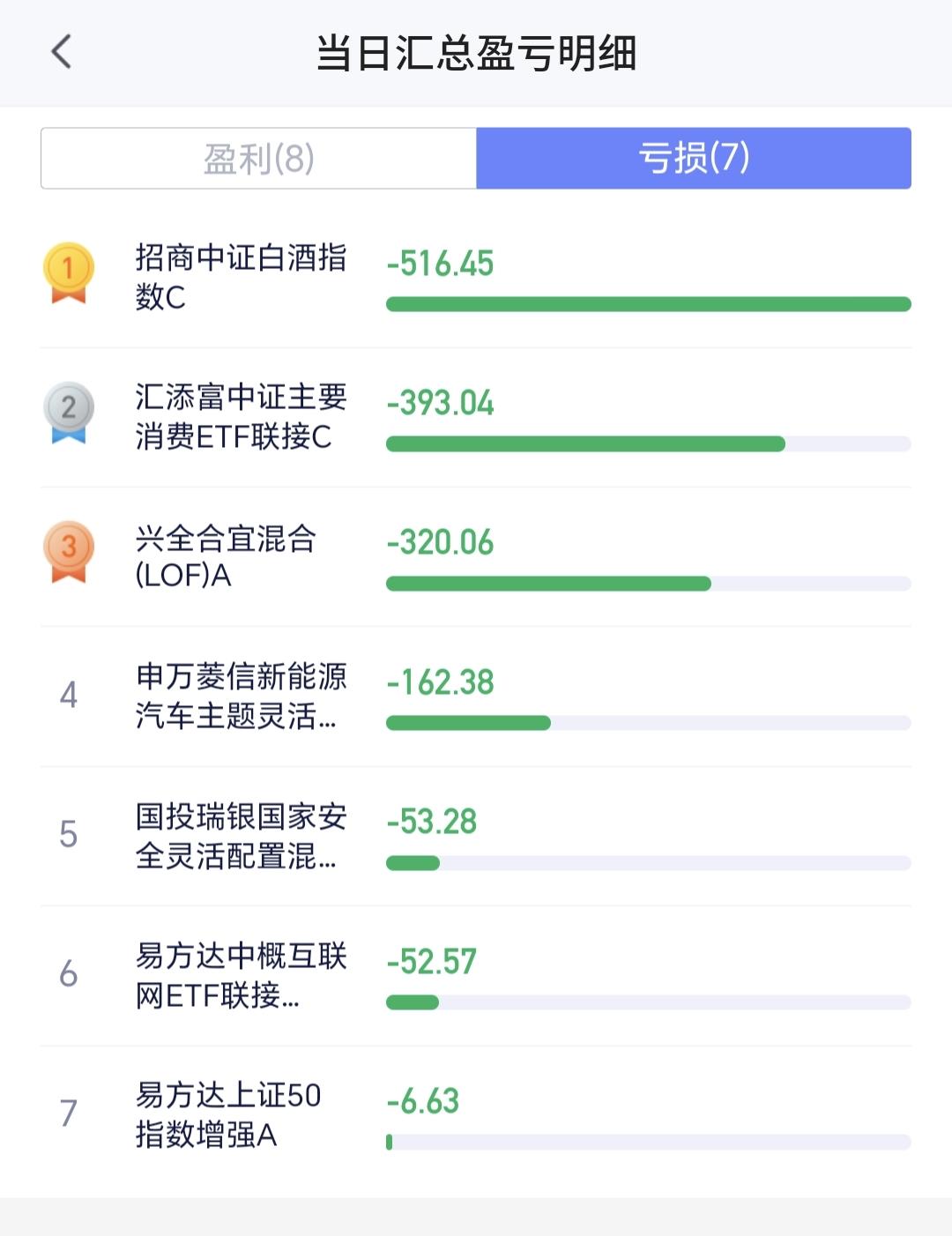Open 申万菱信新能源汽车主题 fund entry
Screen dimensions: 952x1236
click(240, 696)
